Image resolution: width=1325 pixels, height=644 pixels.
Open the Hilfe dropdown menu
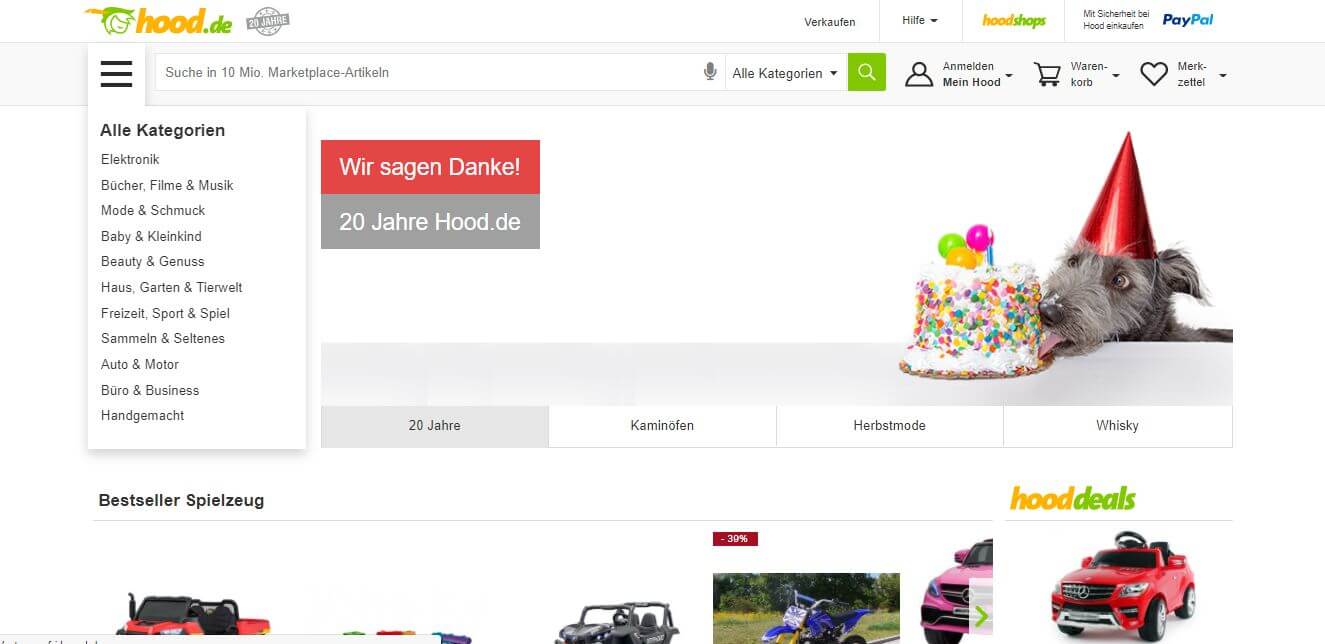click(x=919, y=21)
